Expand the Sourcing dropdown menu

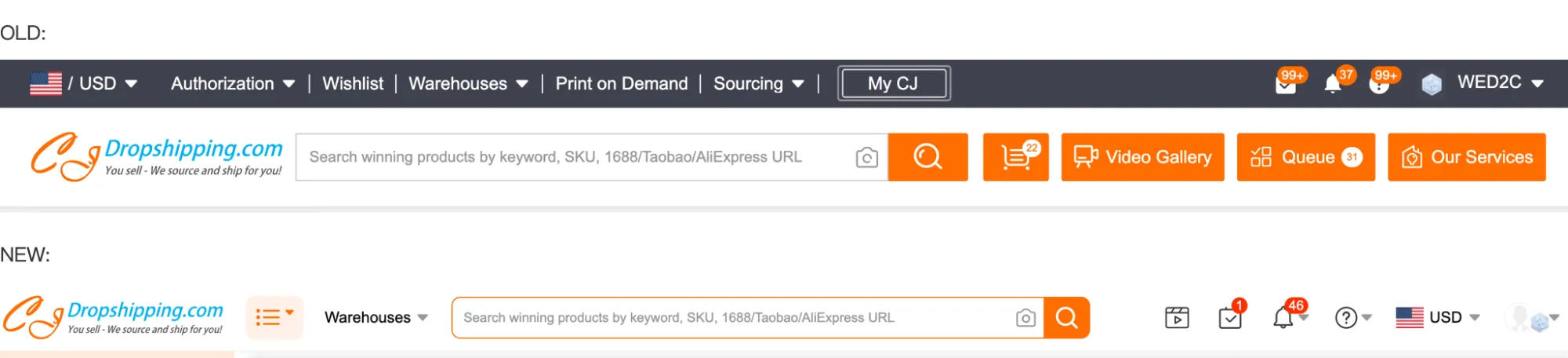pos(758,83)
